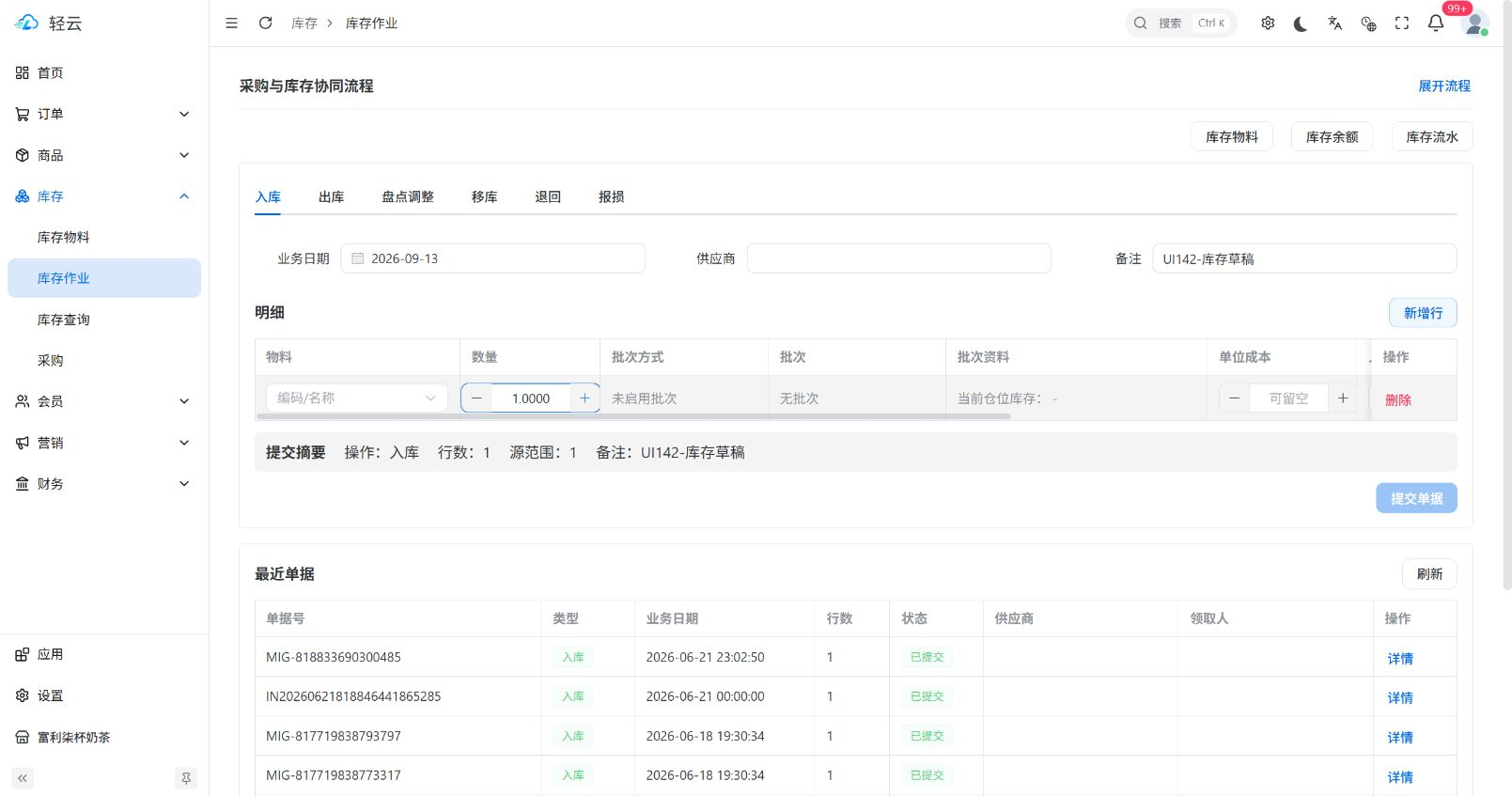The width and height of the screenshot is (1512, 797).
Task: Open the notifications bell
Action: point(1436,23)
